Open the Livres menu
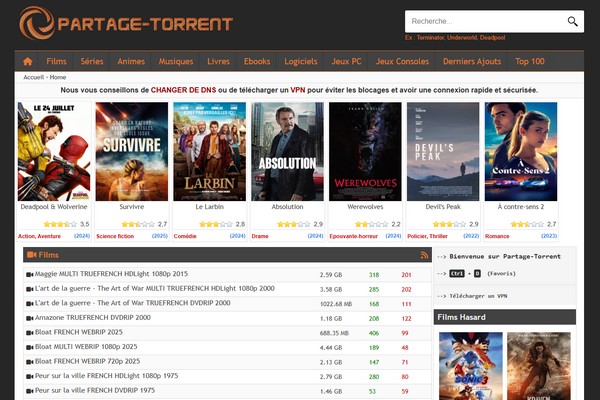 218,61
